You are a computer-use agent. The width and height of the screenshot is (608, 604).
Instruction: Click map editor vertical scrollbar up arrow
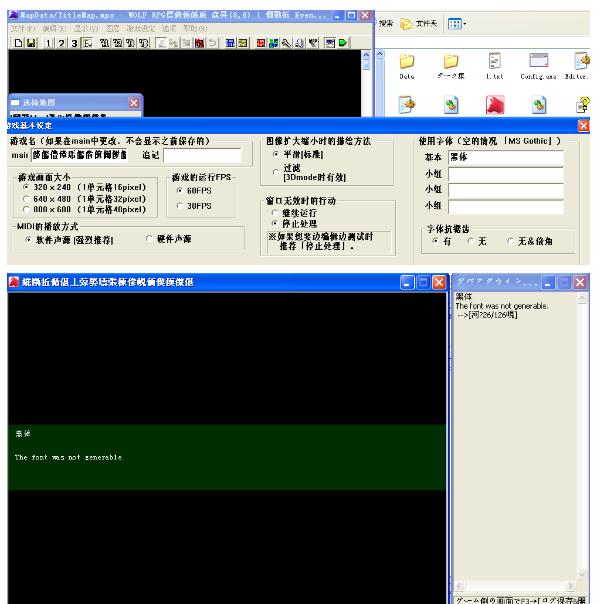tap(366, 55)
